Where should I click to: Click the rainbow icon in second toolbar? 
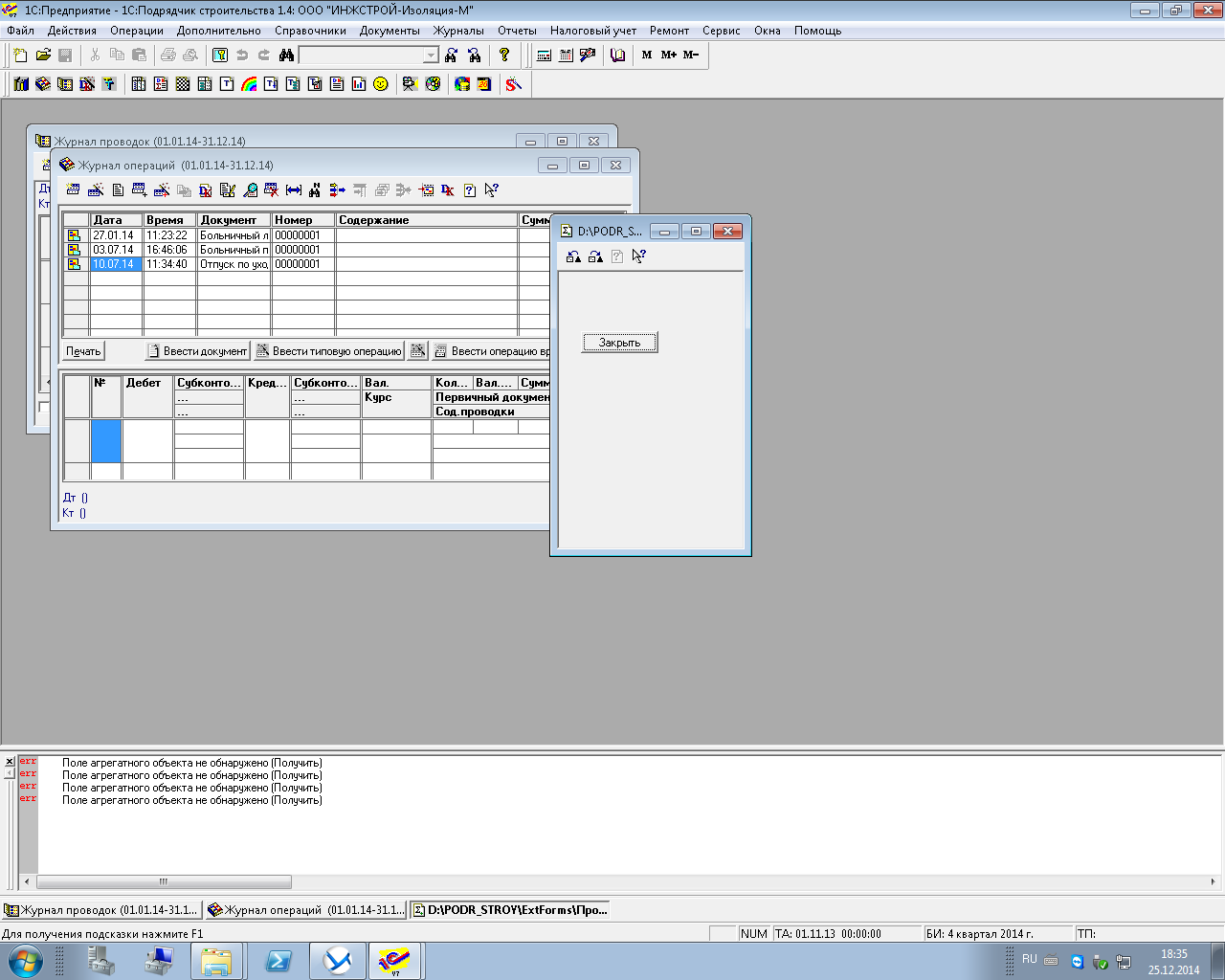click(x=249, y=84)
